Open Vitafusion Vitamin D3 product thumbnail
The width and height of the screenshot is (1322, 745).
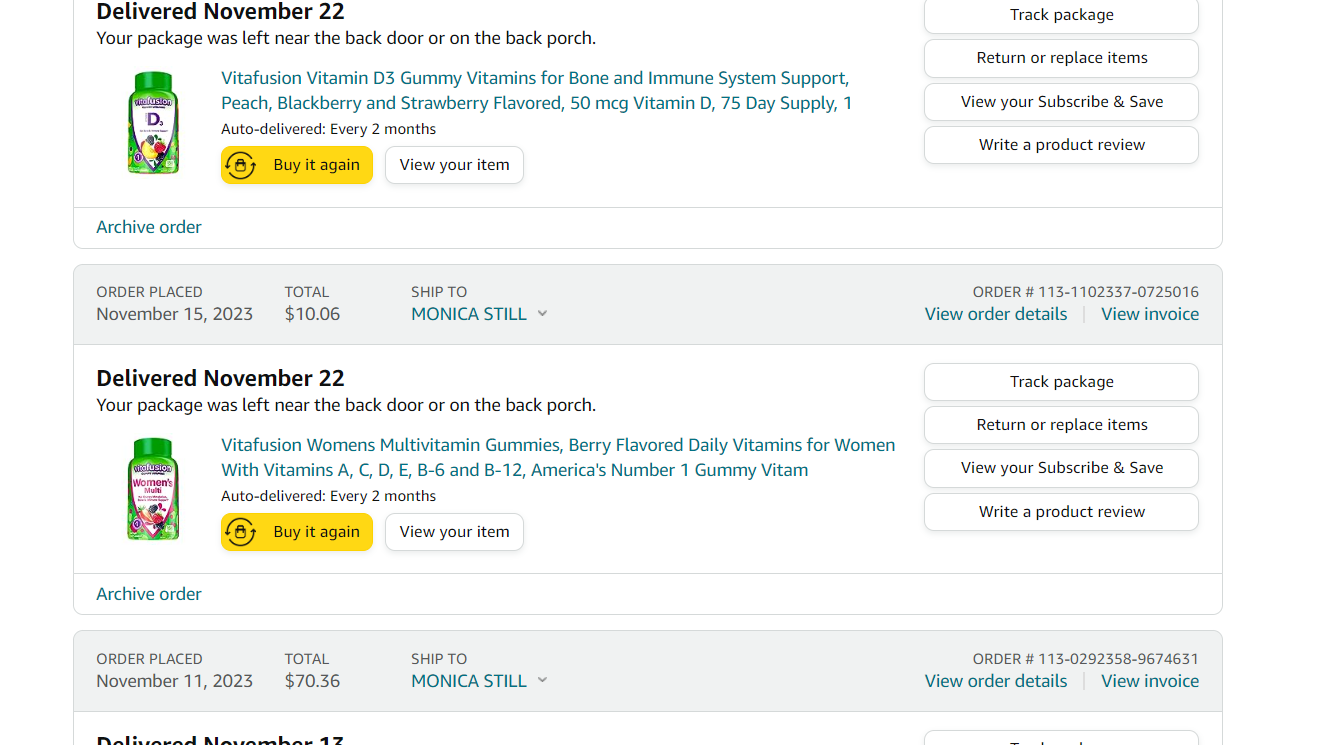pos(153,123)
